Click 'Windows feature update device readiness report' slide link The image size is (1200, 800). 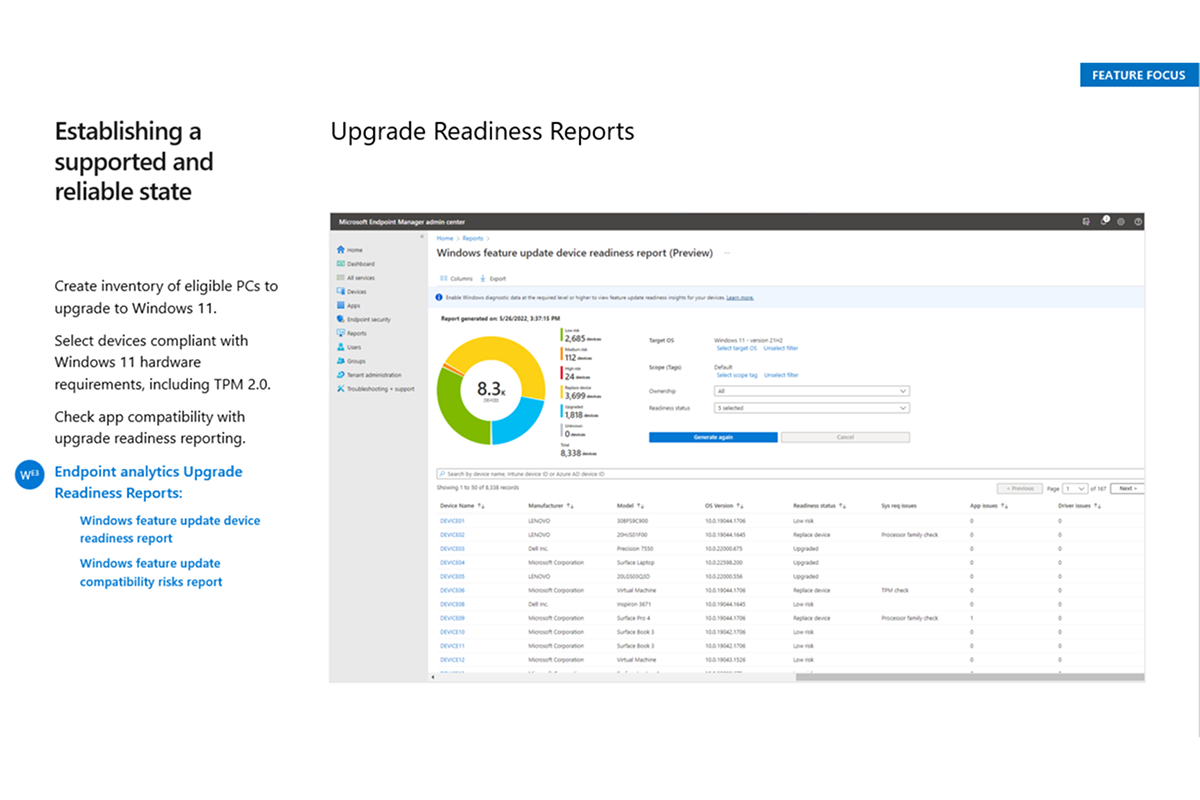coord(170,529)
